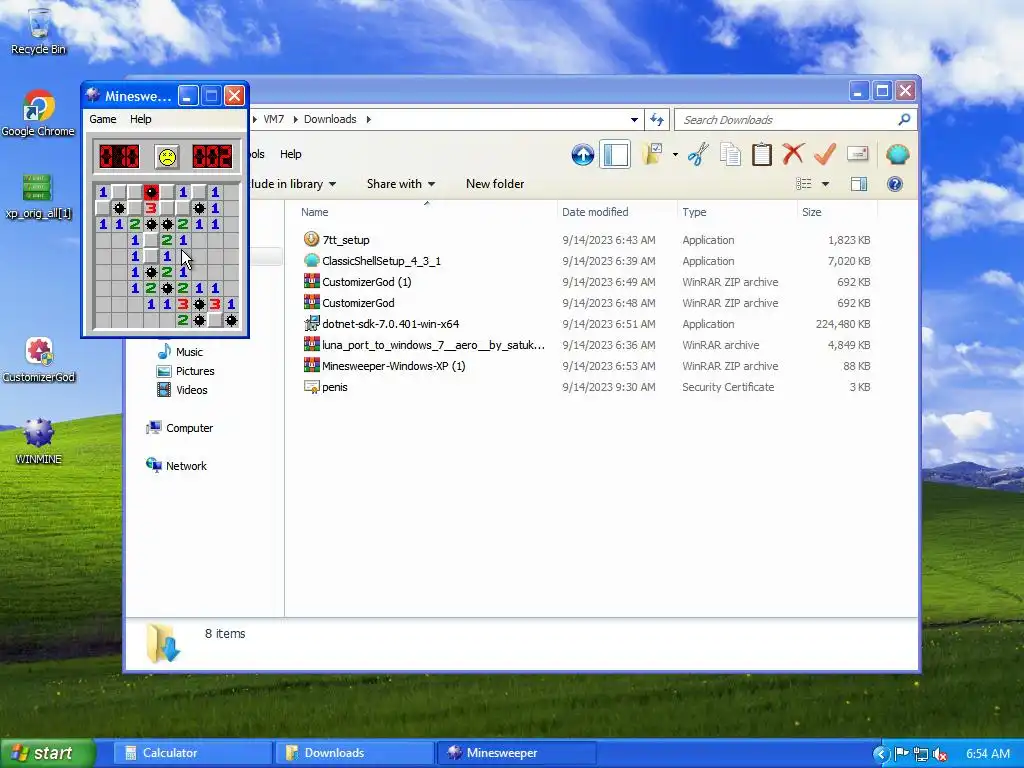Screen dimensions: 1024x768
Task: Click the blue question mark help icon
Action: click(x=895, y=184)
